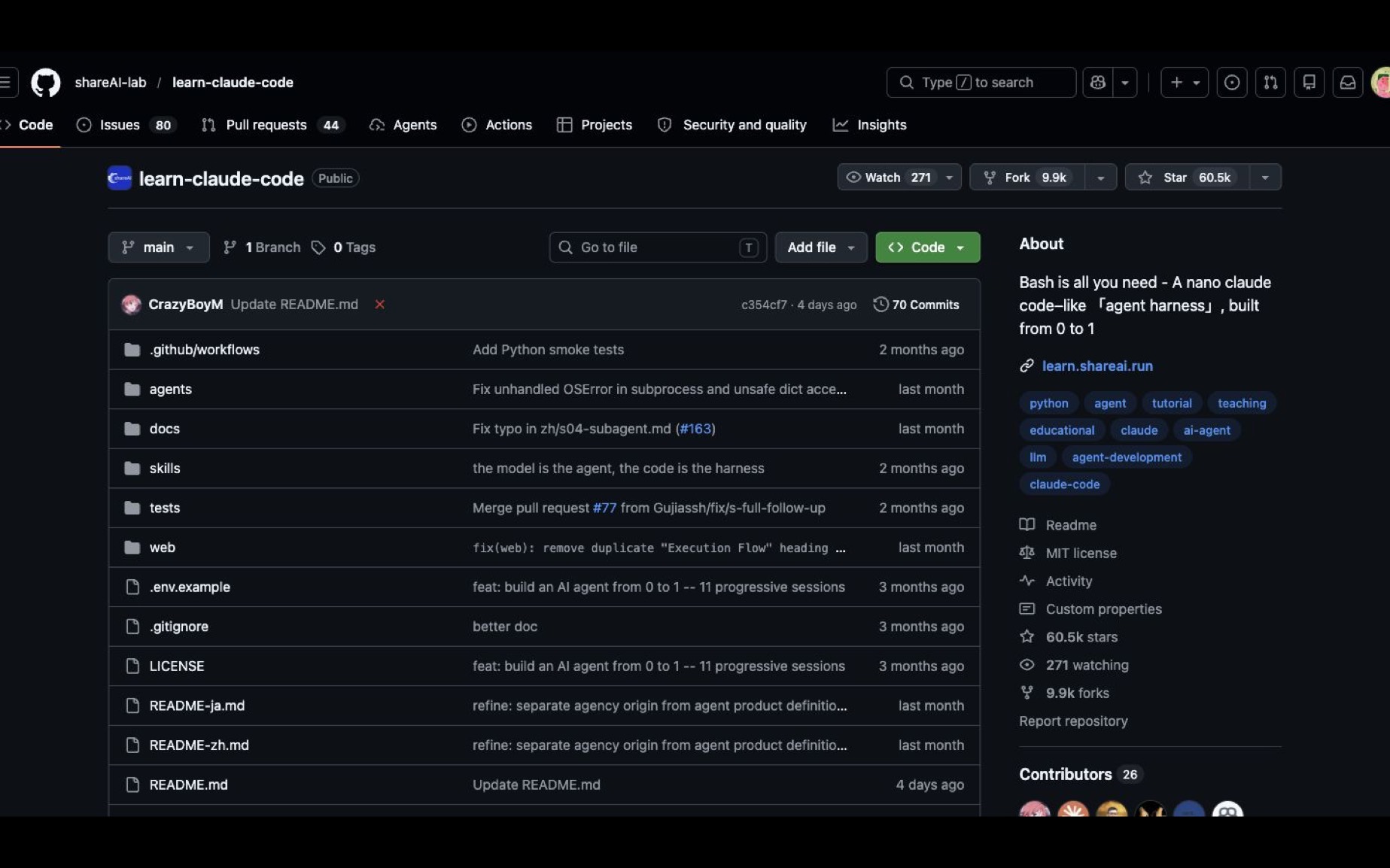Open the global Issues icon in header
The height and width of the screenshot is (868, 1390).
(x=1232, y=83)
